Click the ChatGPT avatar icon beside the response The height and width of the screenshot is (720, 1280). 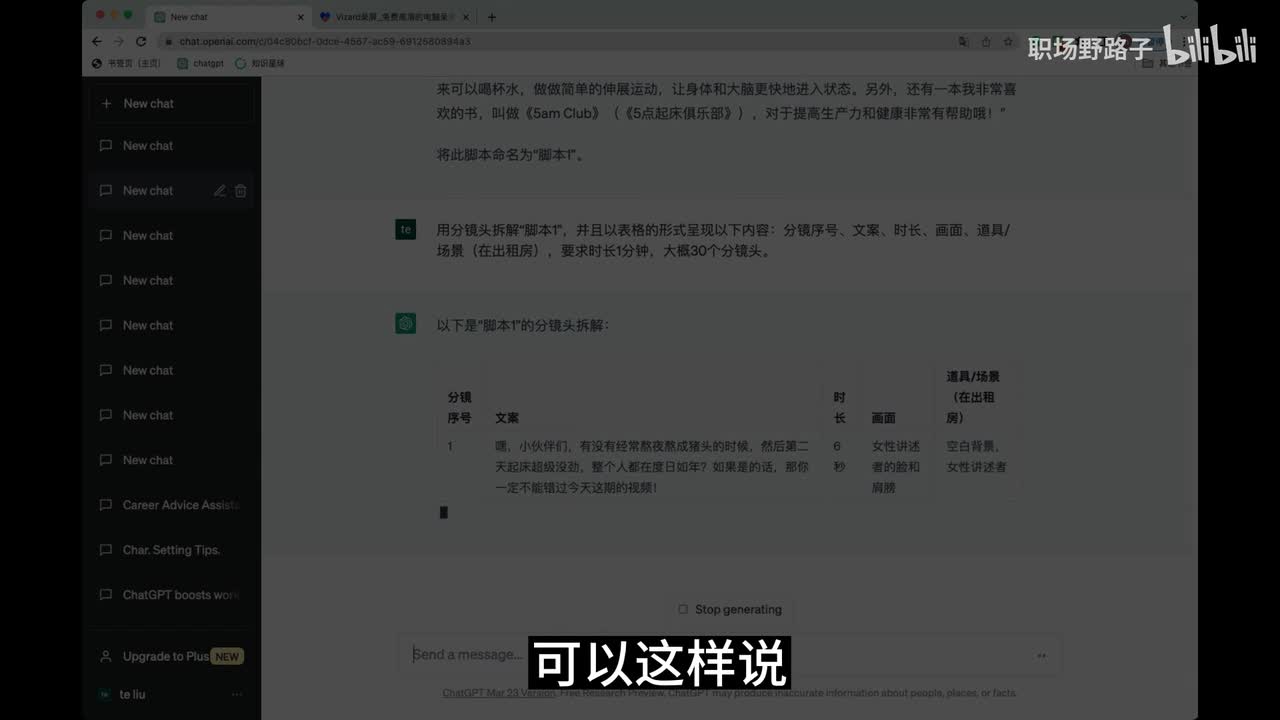click(x=405, y=324)
